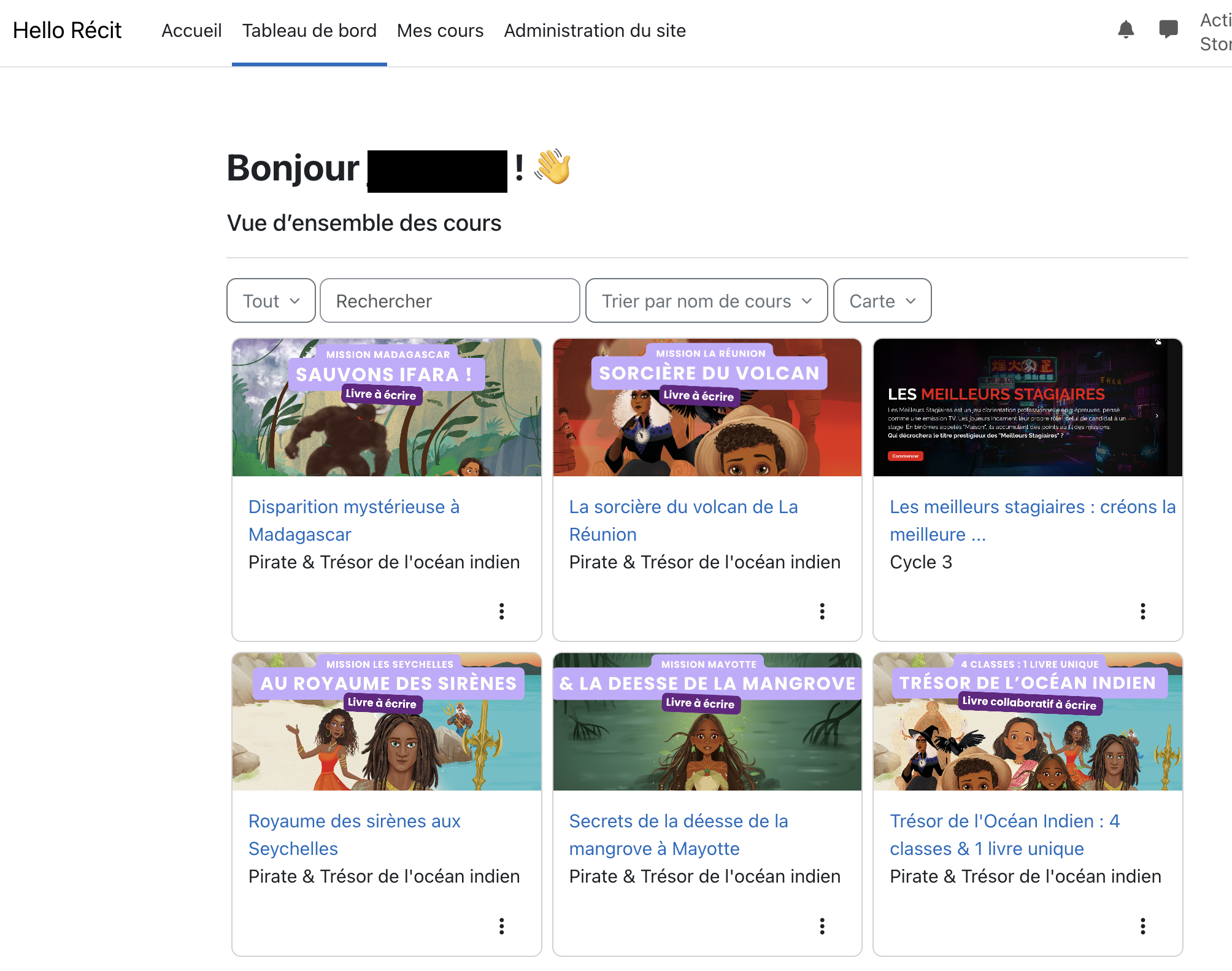1232x971 pixels.
Task: Expand the Carte view dropdown
Action: [x=882, y=301]
